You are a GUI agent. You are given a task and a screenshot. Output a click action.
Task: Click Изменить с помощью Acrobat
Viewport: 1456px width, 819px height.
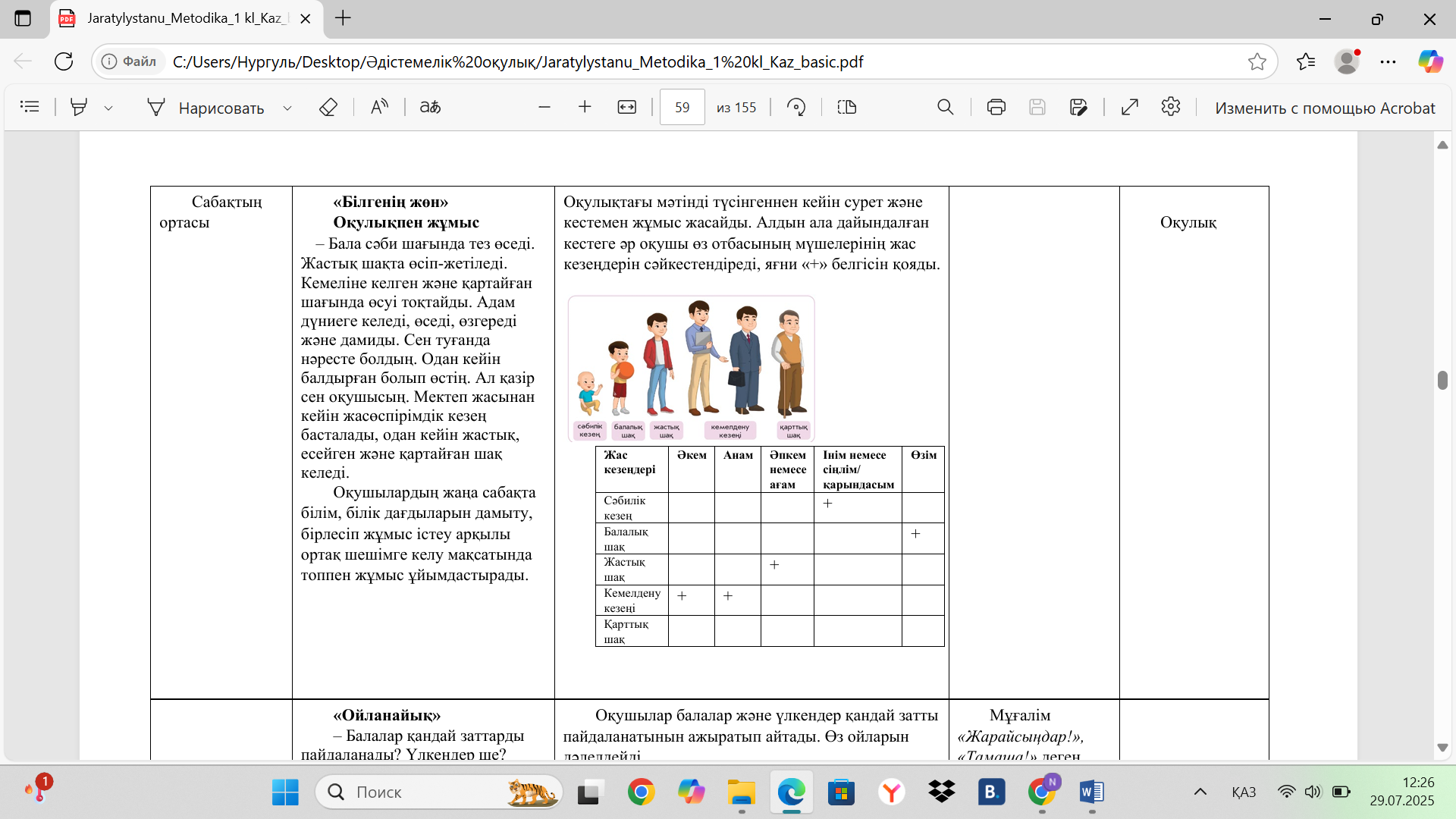[1324, 108]
